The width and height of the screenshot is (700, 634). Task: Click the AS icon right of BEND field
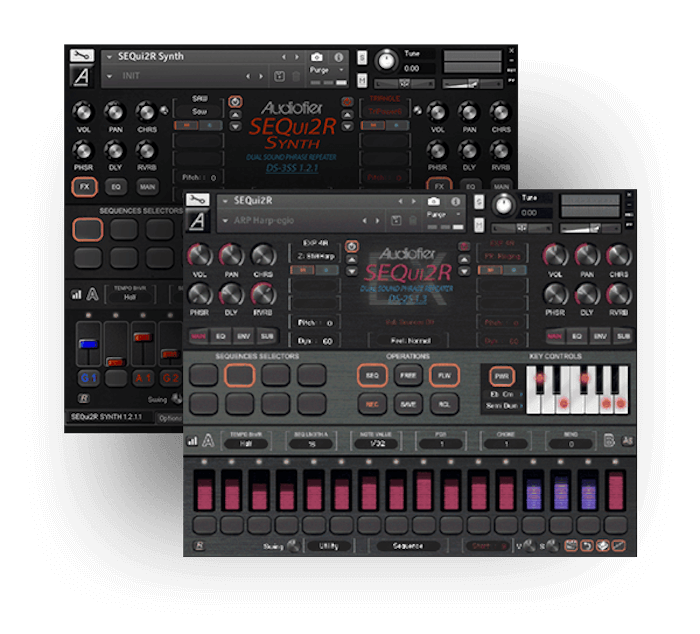[x=627, y=441]
